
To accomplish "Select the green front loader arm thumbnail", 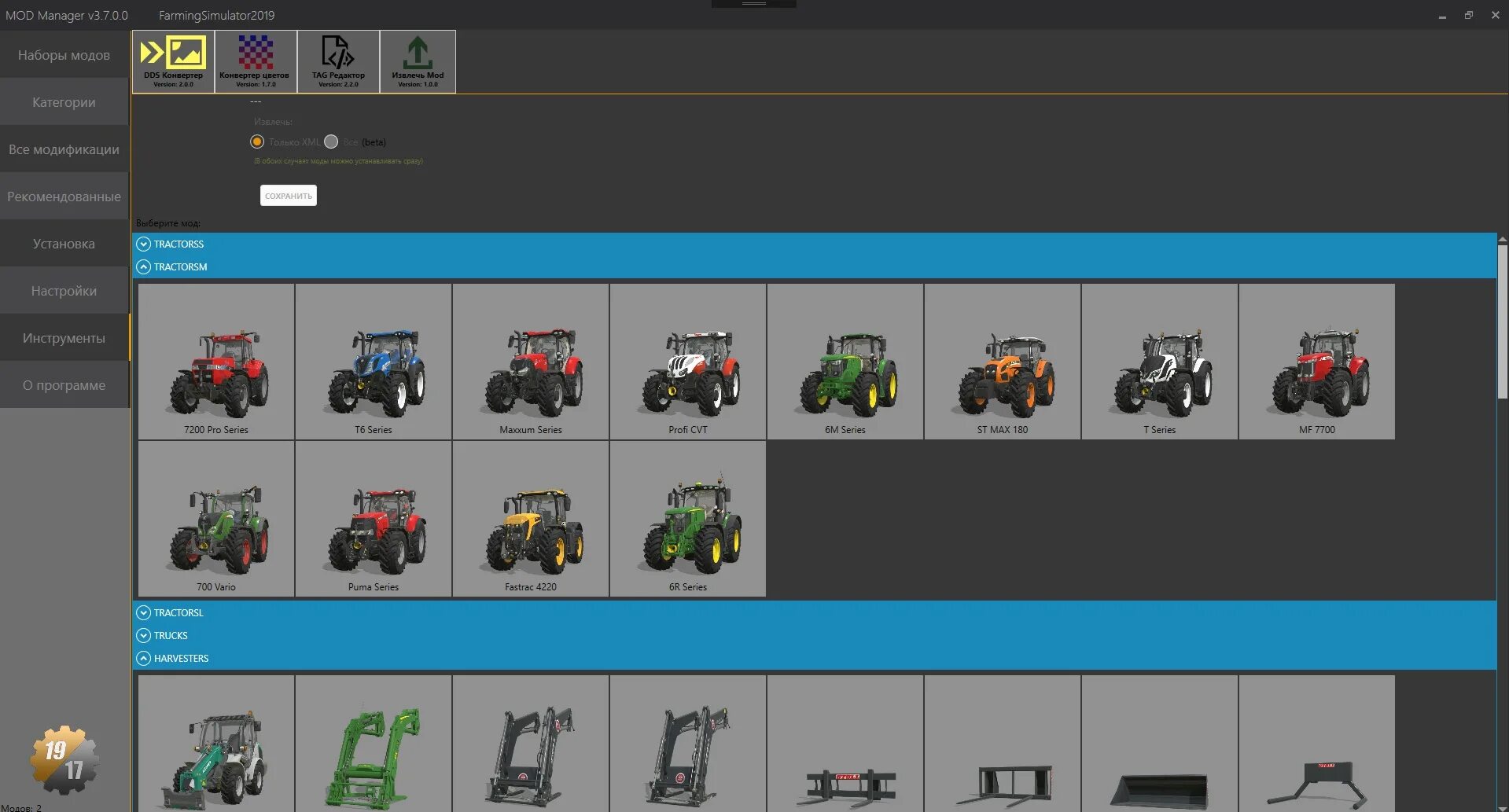I will 374,744.
